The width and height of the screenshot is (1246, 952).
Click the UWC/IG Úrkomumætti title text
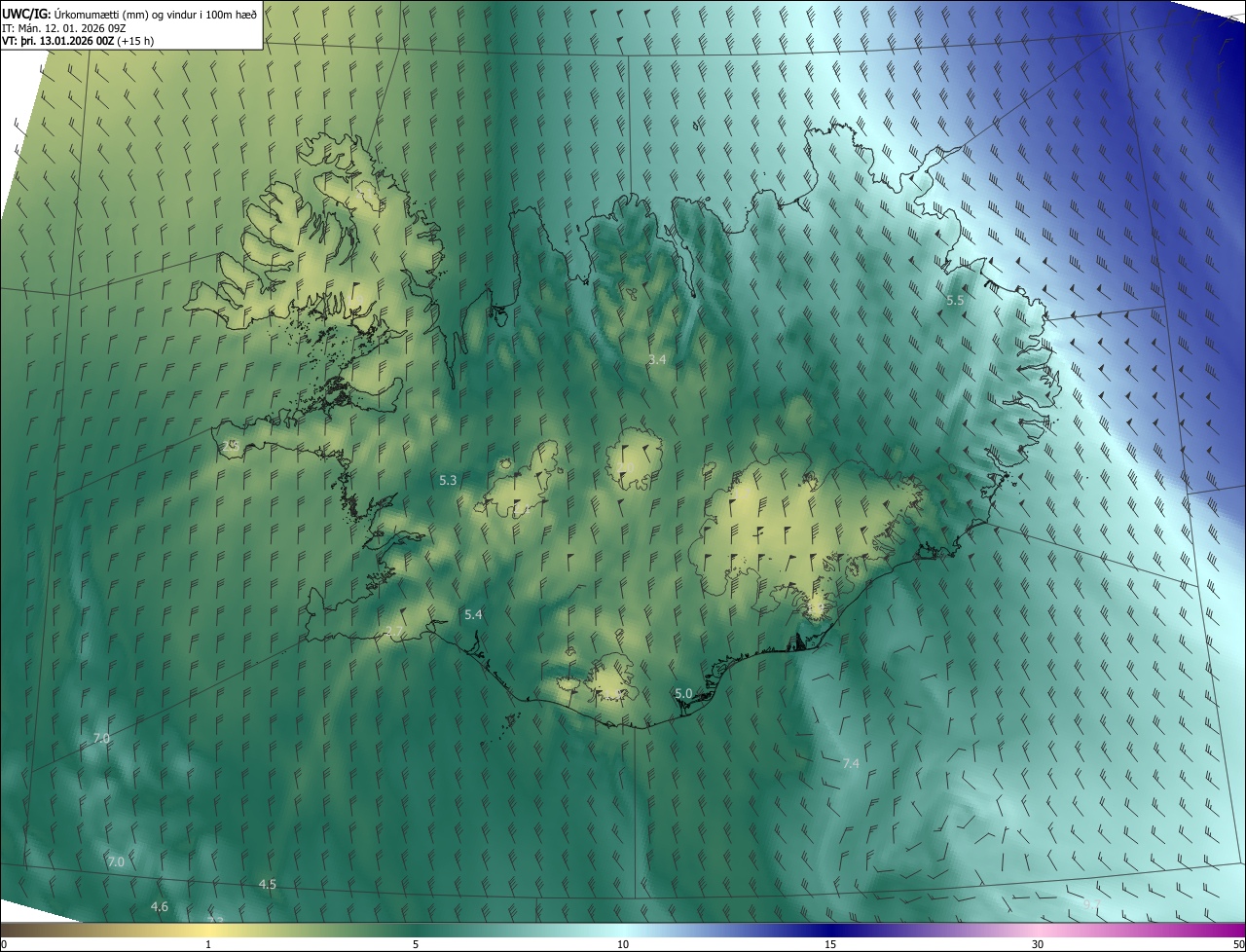click(130, 14)
